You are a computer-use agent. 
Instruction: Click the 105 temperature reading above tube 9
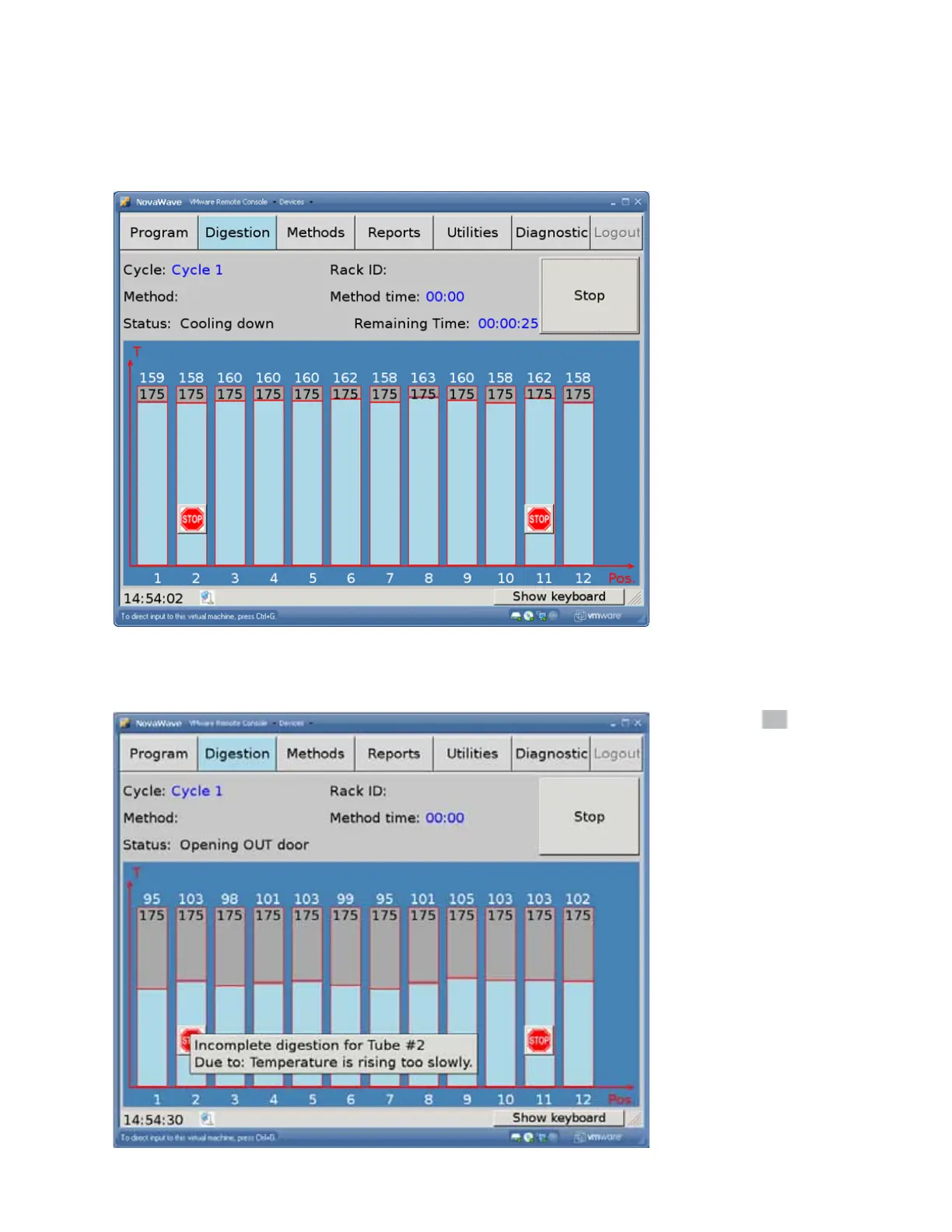pos(461,899)
